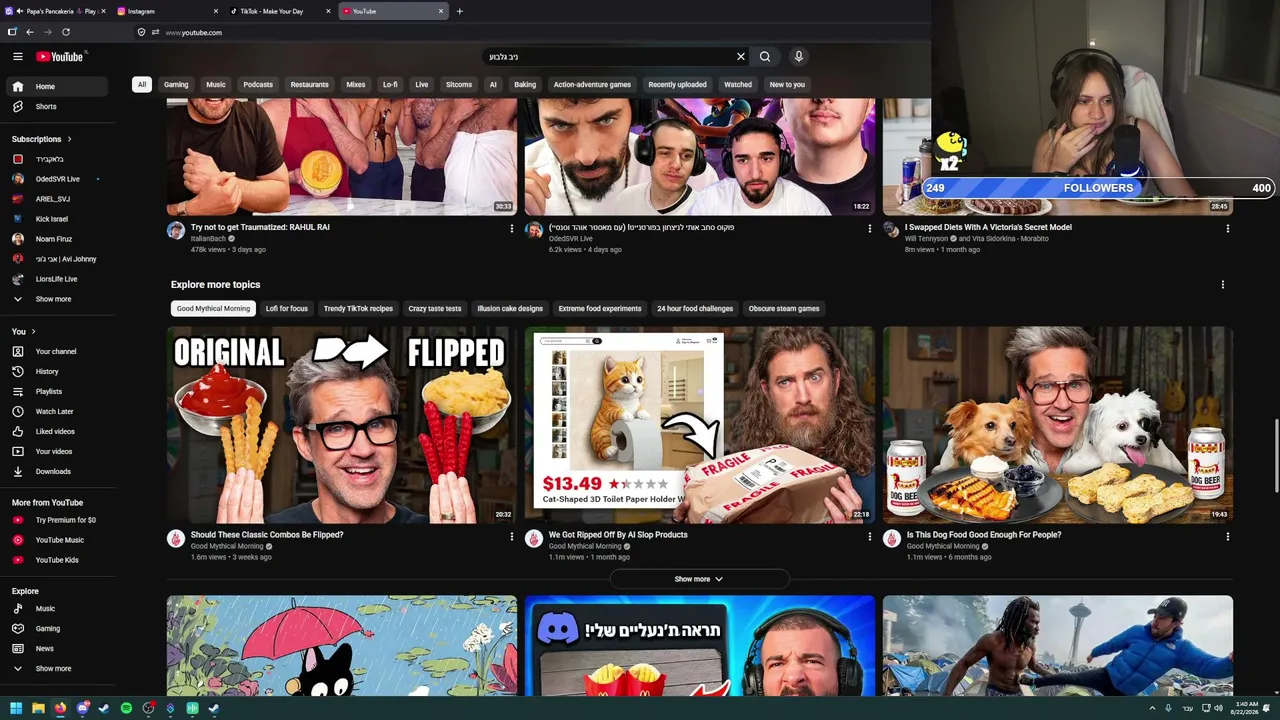Open Downloads in the sidebar
1280x720 pixels.
(x=58, y=471)
